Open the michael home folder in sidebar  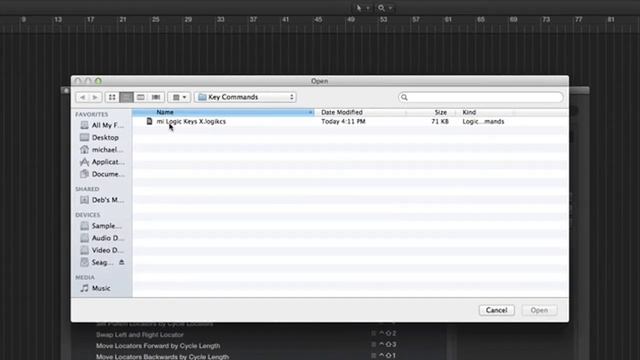tap(102, 150)
